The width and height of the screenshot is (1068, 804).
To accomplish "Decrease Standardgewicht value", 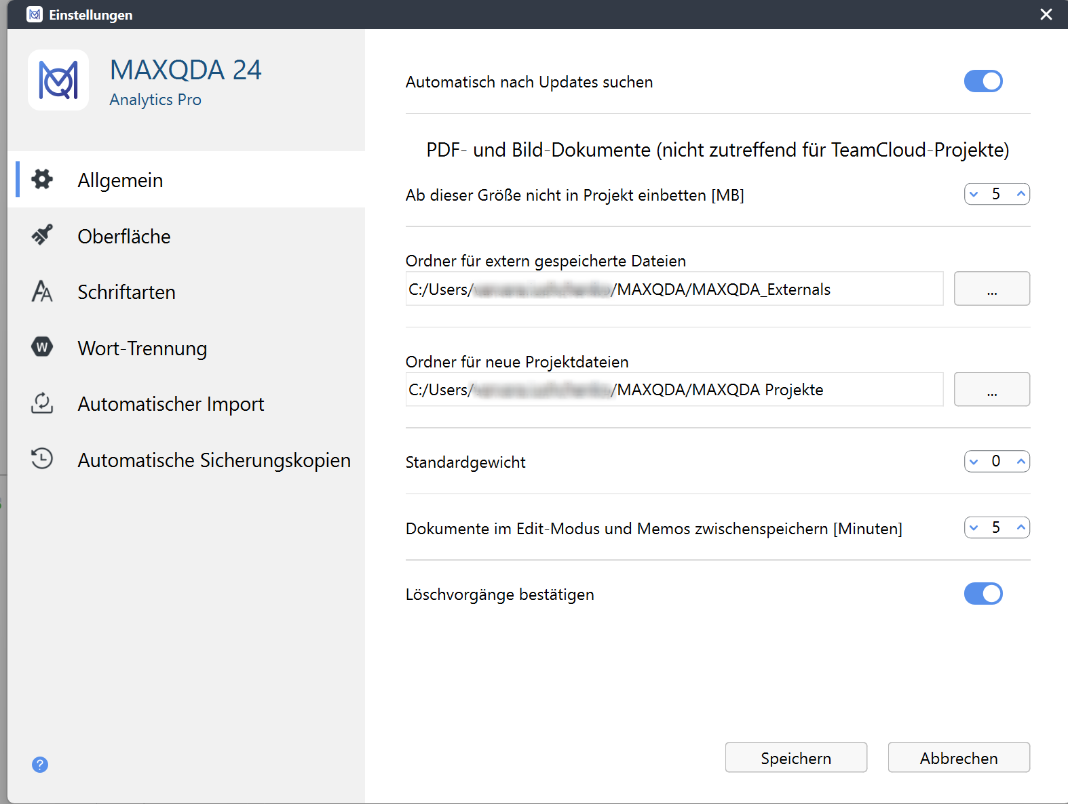I will coord(974,461).
